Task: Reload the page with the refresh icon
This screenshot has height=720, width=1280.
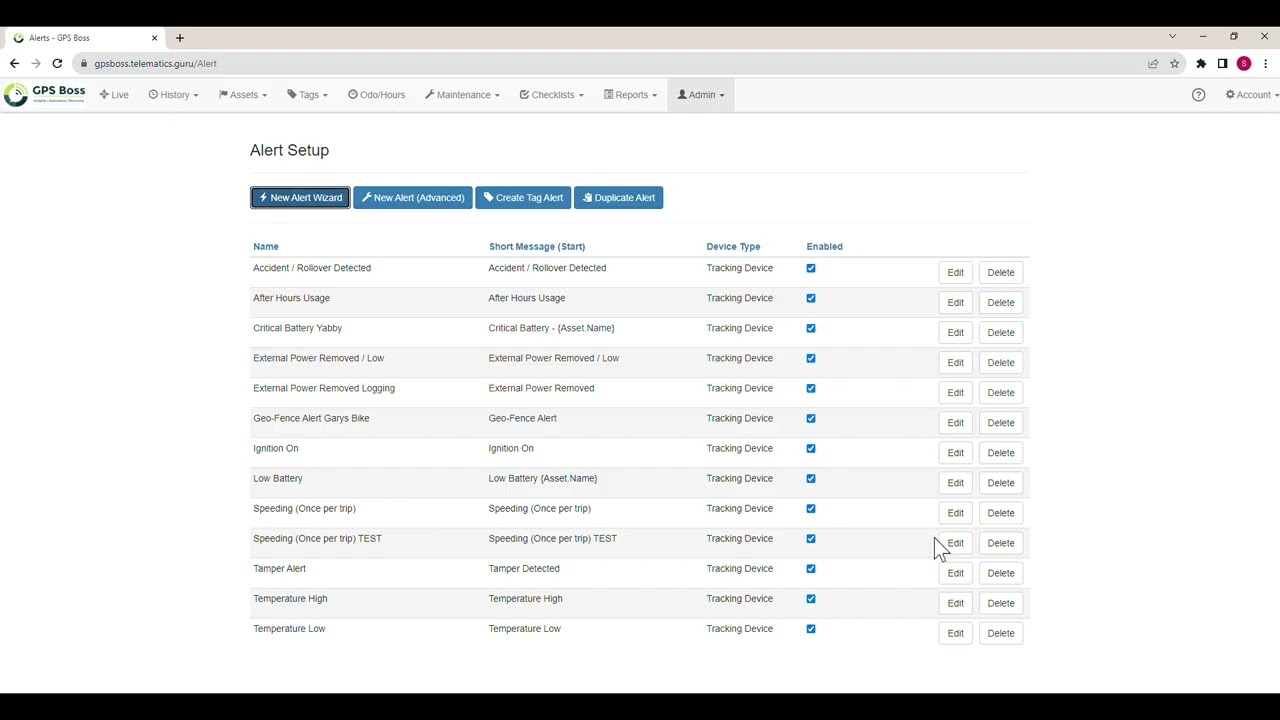Action: click(x=57, y=63)
